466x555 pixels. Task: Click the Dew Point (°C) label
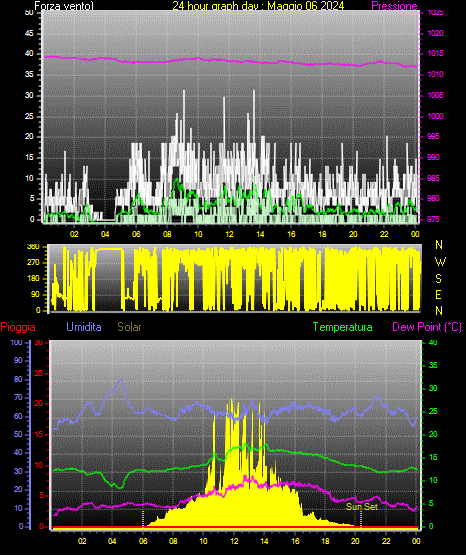[427, 327]
